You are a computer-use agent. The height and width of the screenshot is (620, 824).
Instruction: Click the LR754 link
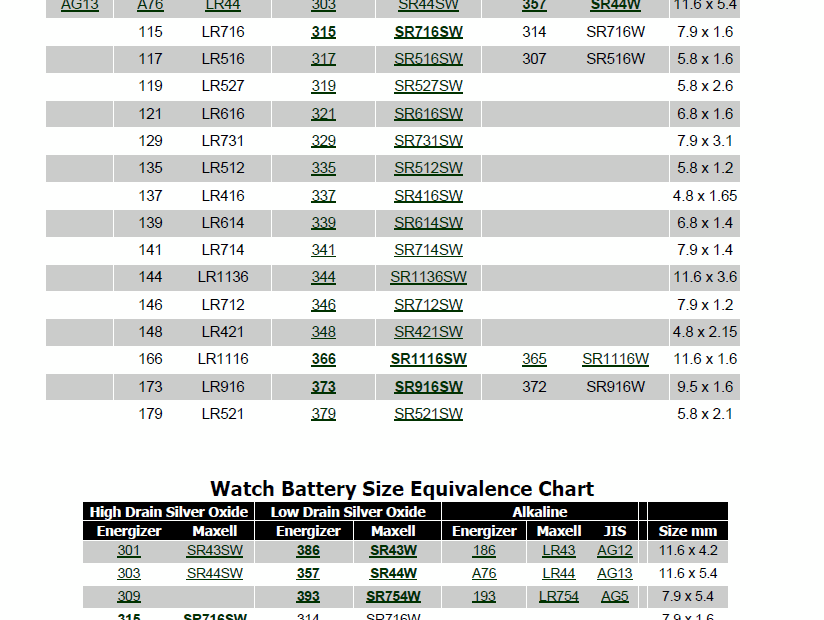[559, 596]
